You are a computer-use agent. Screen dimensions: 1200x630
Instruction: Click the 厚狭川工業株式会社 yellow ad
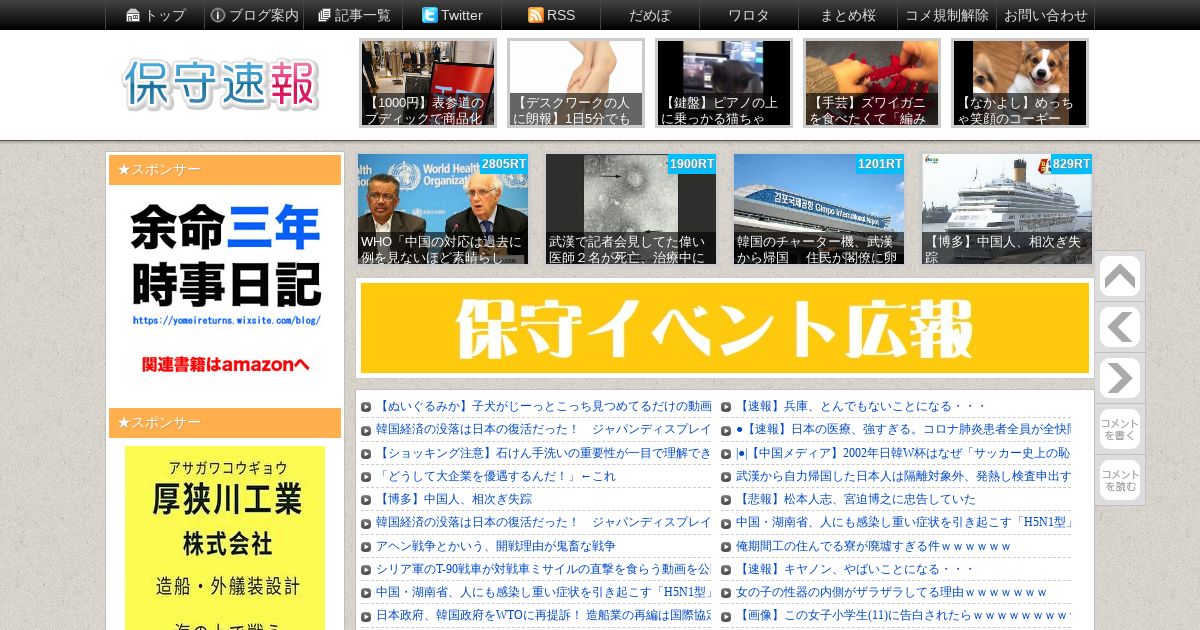coord(225,538)
